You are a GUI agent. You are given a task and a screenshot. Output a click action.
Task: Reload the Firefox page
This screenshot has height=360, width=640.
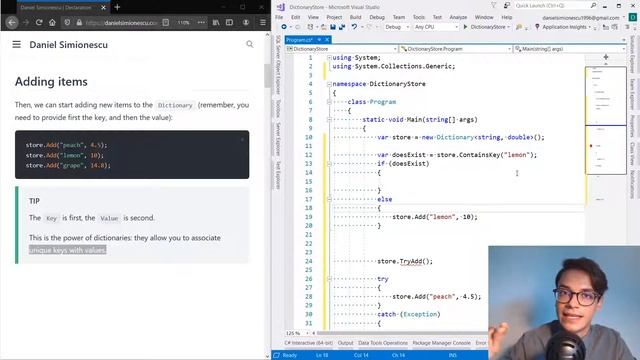pyautogui.click(x=39, y=22)
